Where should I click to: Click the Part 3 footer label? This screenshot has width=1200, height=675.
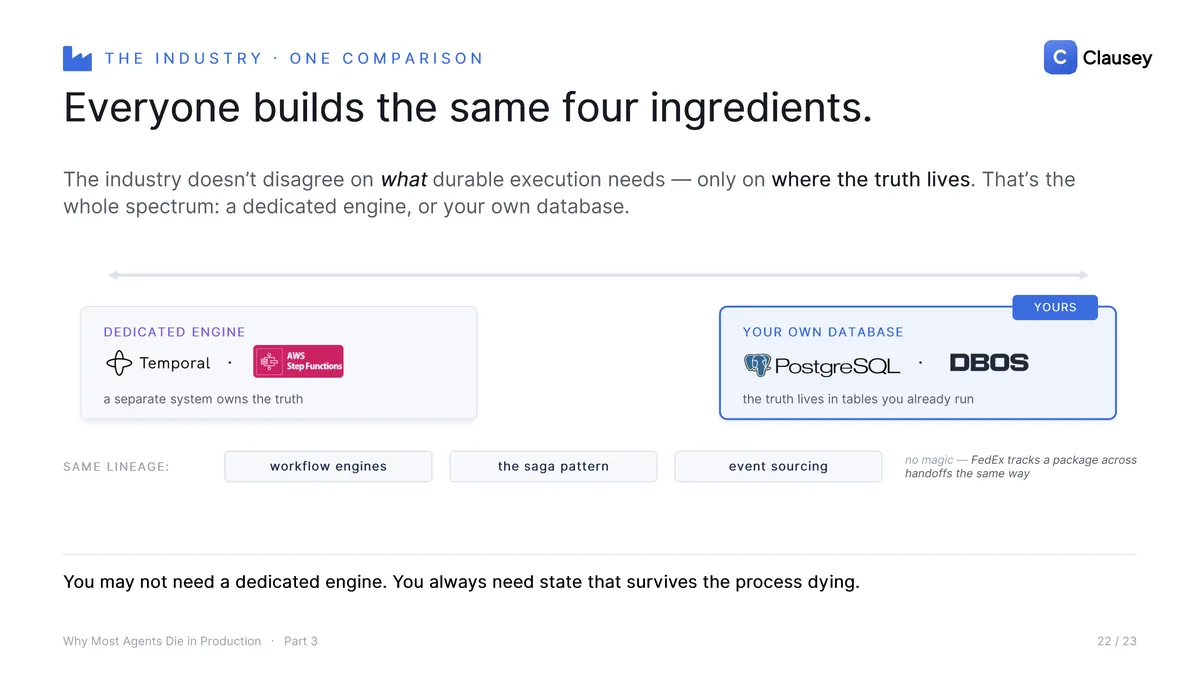(x=301, y=641)
